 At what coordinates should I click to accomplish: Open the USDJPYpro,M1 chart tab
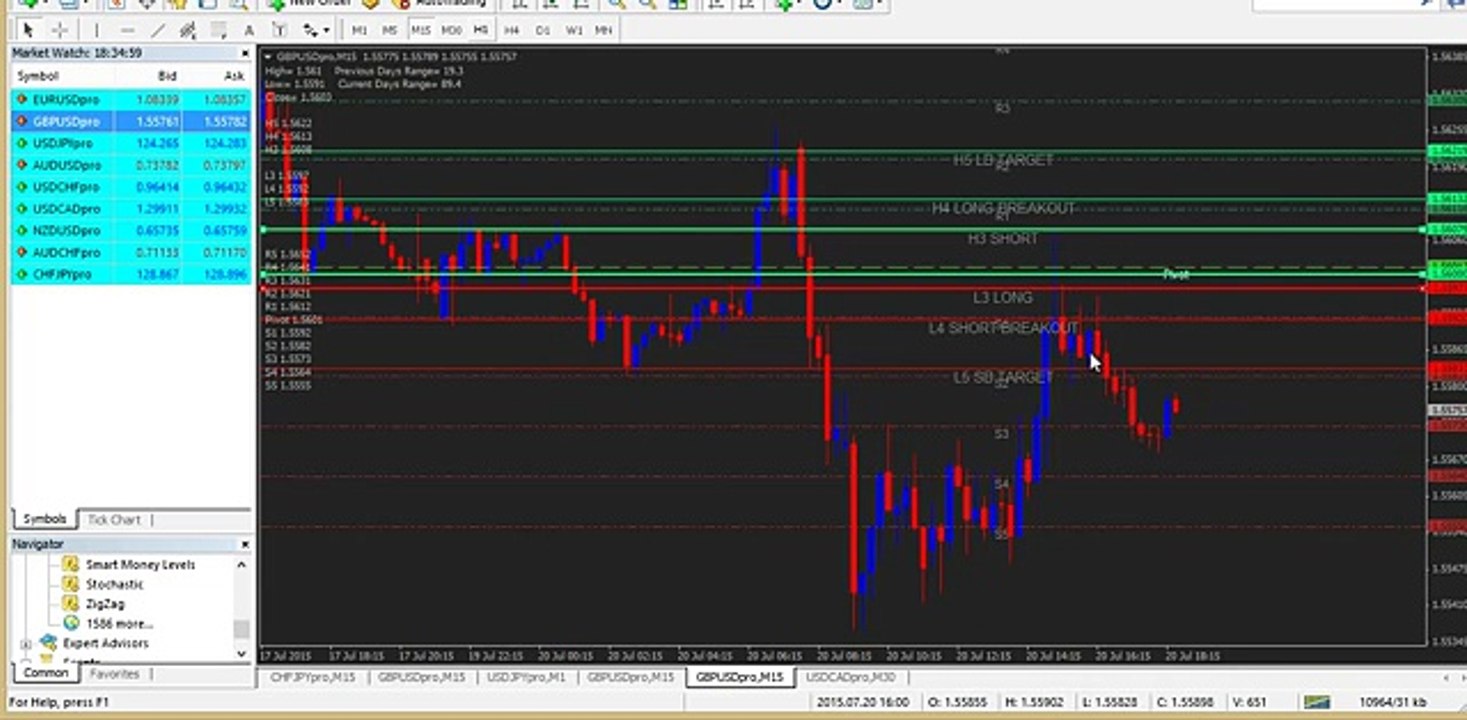(x=525, y=677)
